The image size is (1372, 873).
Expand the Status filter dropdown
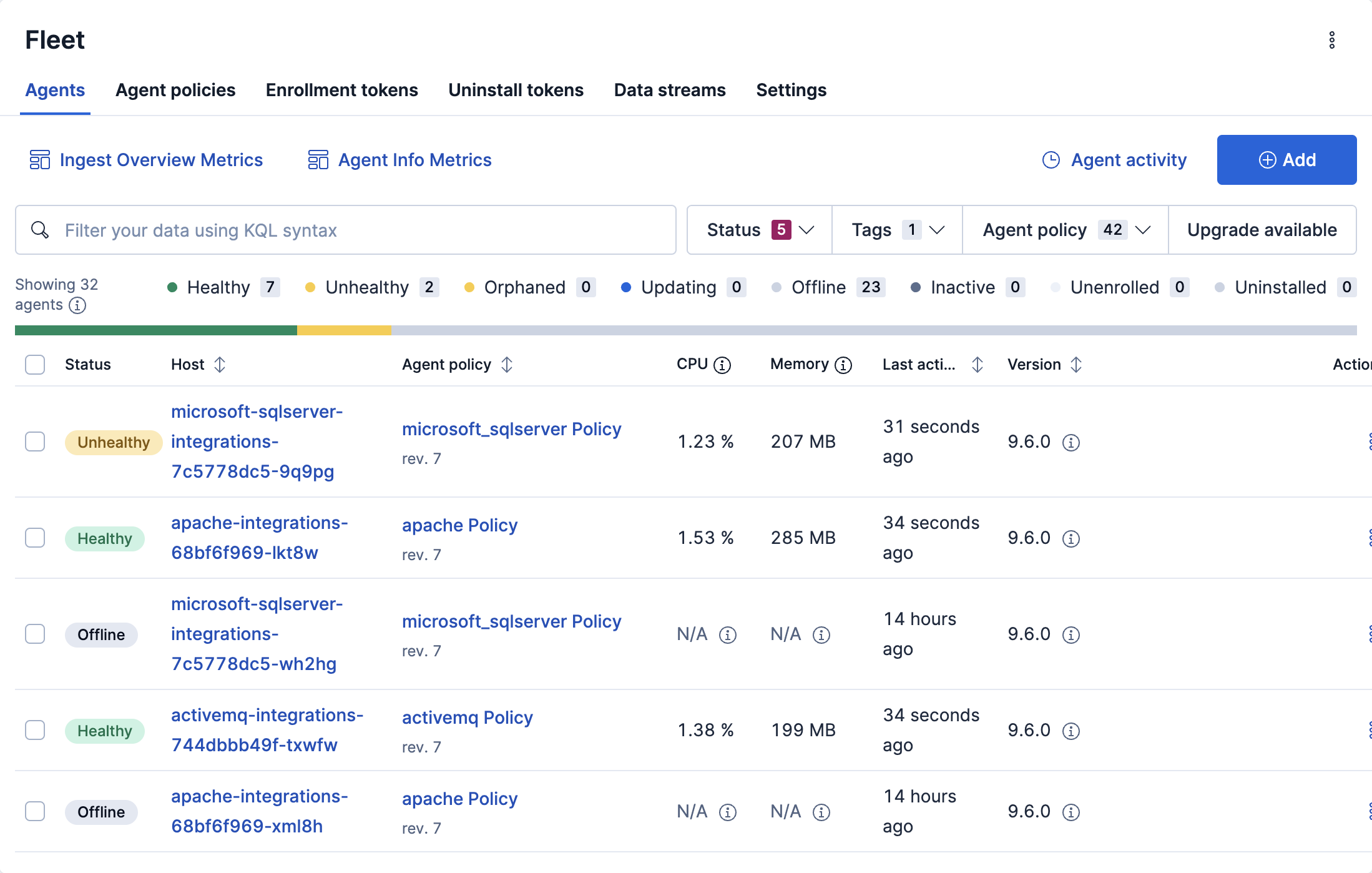click(x=760, y=230)
